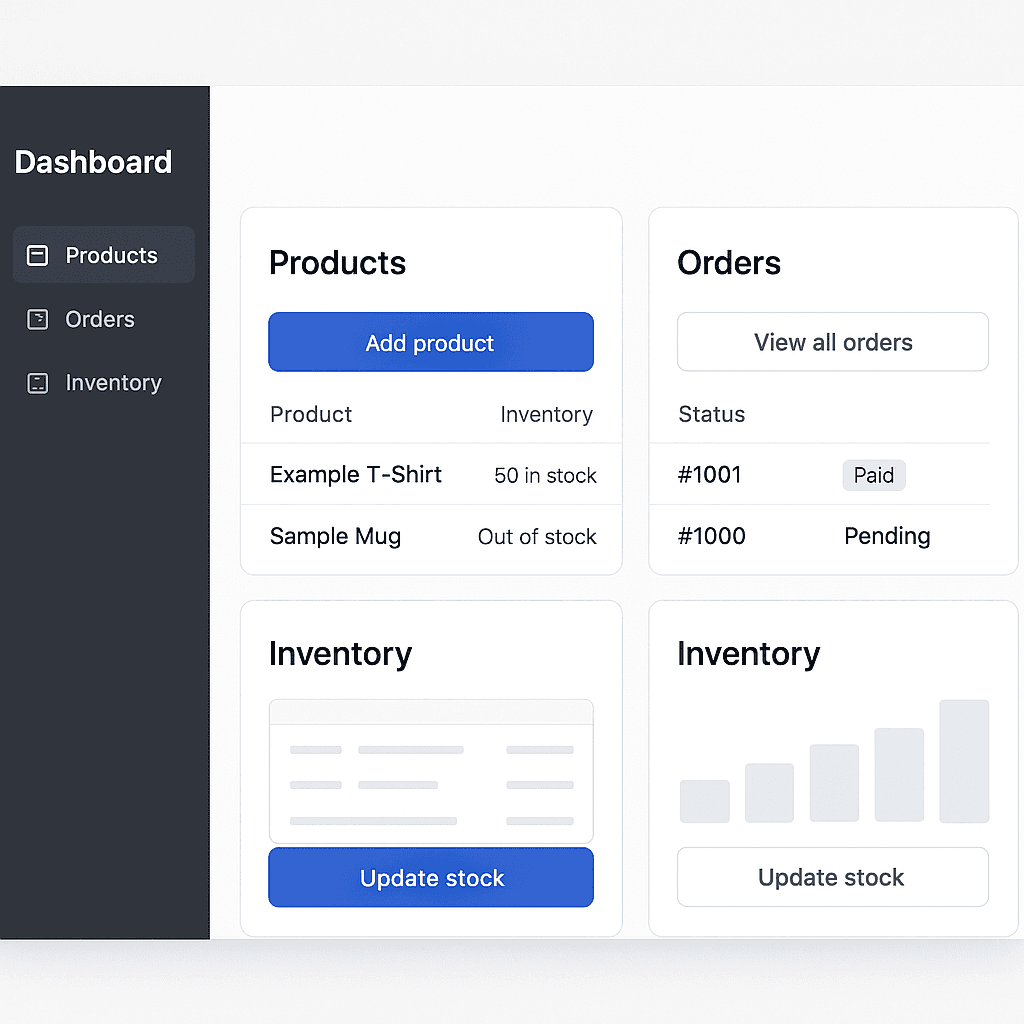
Task: Click the Products sidebar icon
Action: 37,255
